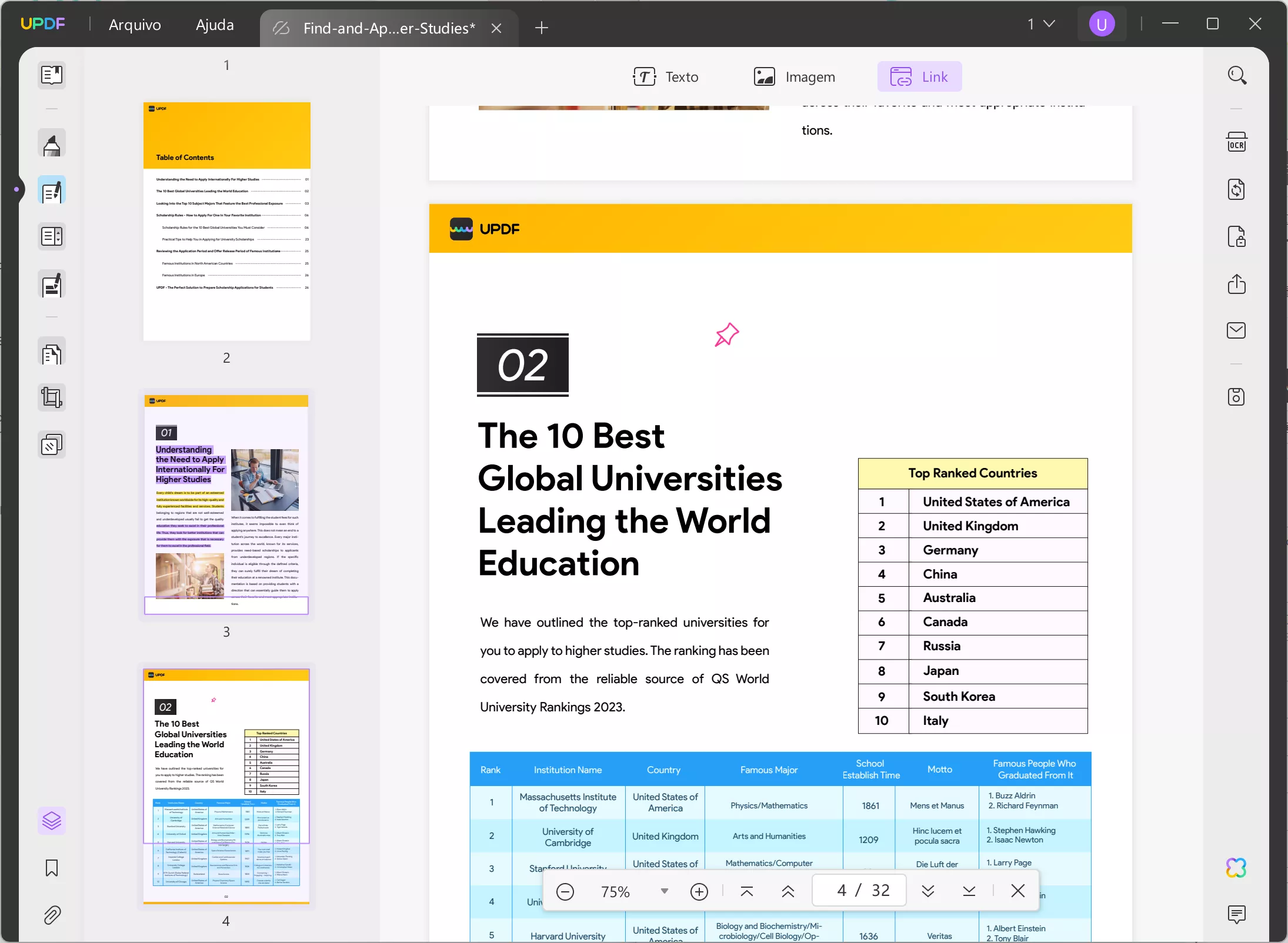Click the zoom in plus button
This screenshot has width=1288, height=943.
(699, 891)
